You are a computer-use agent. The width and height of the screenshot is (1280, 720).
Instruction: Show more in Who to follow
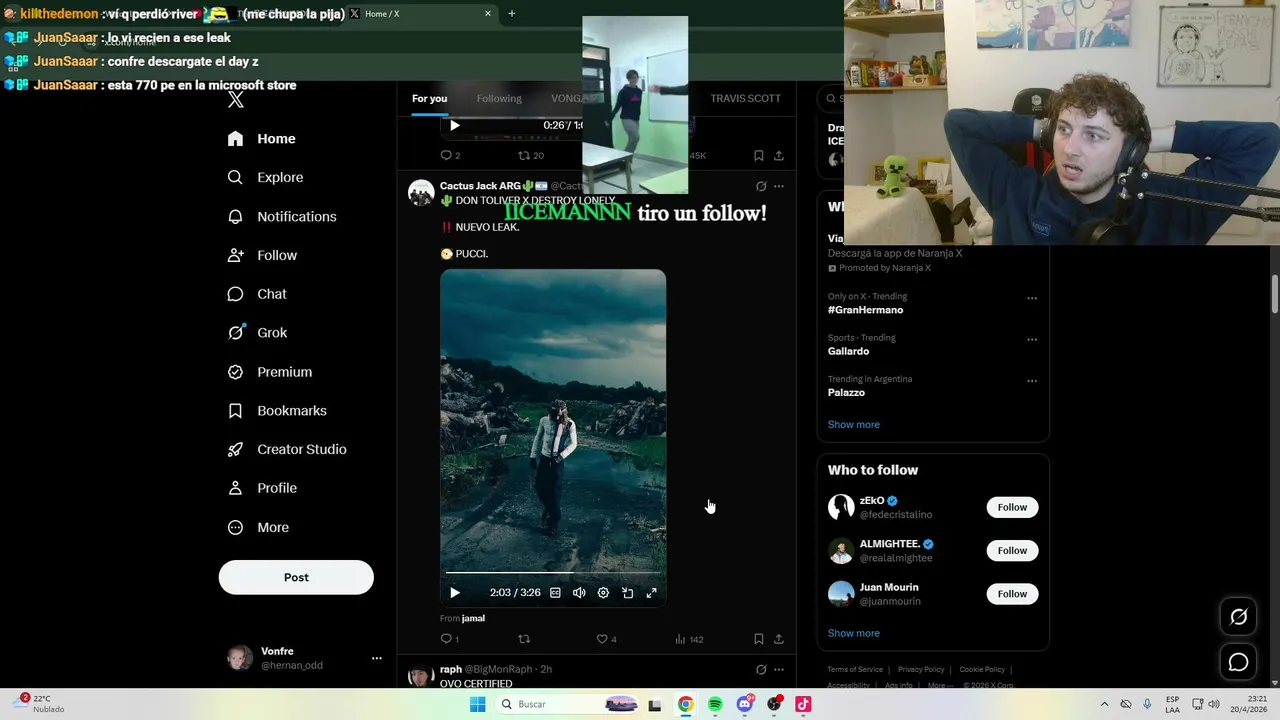(x=853, y=633)
